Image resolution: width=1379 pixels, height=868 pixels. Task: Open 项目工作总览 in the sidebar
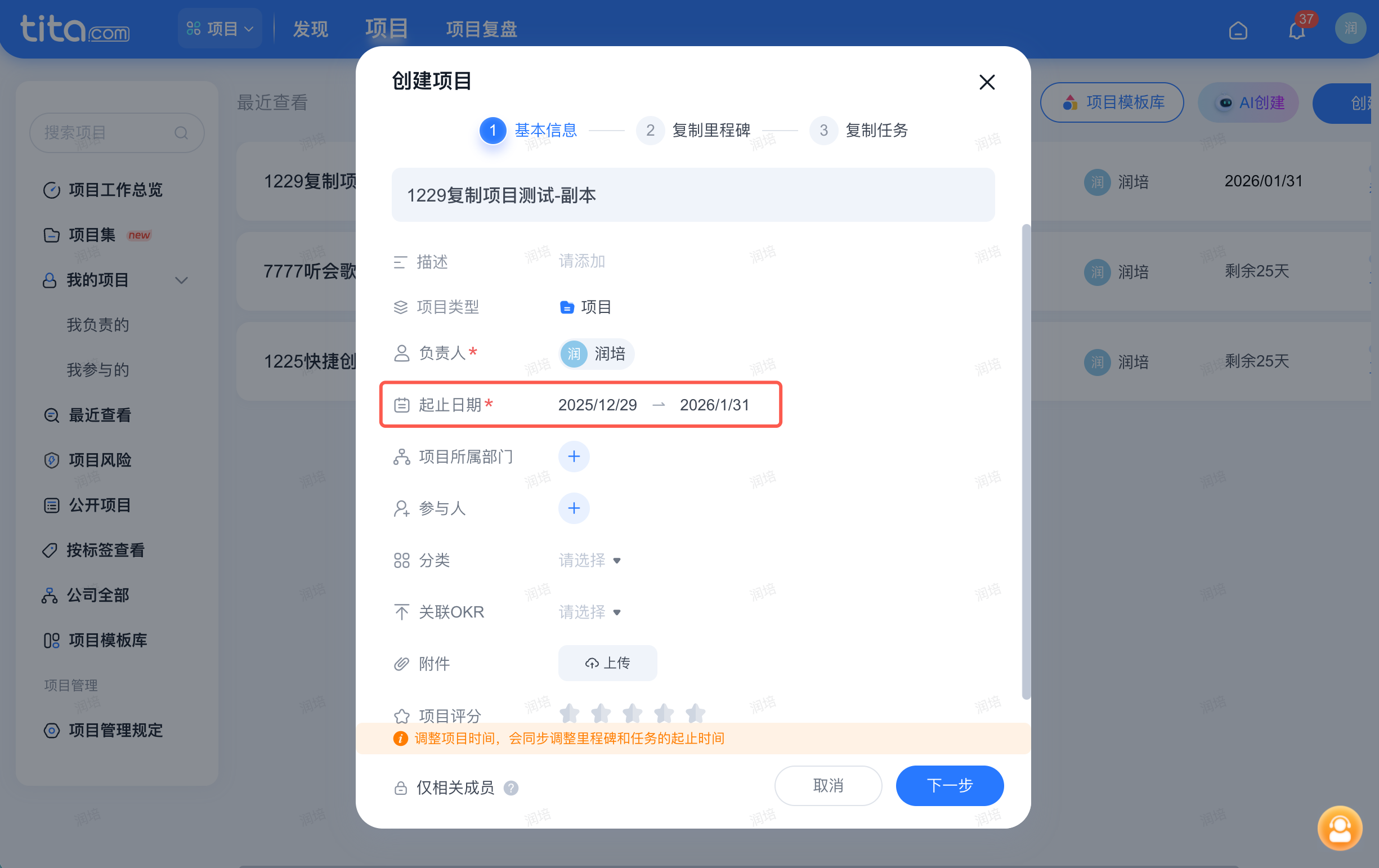pyautogui.click(x=103, y=190)
